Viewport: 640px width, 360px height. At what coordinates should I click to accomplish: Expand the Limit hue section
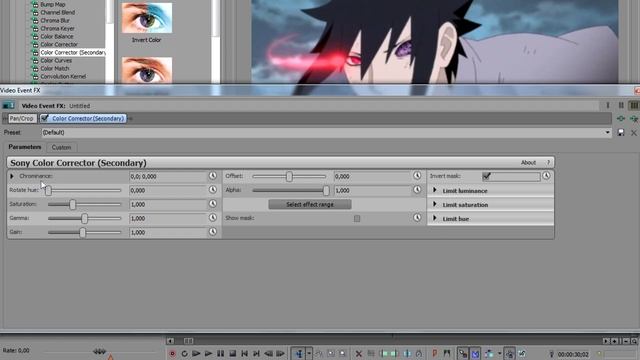pos(435,218)
